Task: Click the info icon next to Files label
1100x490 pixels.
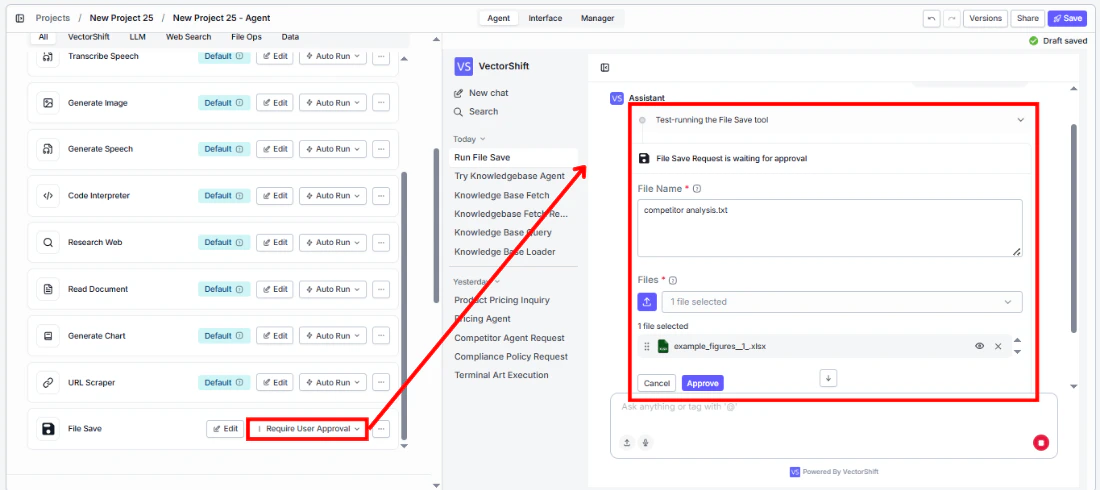Action: (673, 280)
